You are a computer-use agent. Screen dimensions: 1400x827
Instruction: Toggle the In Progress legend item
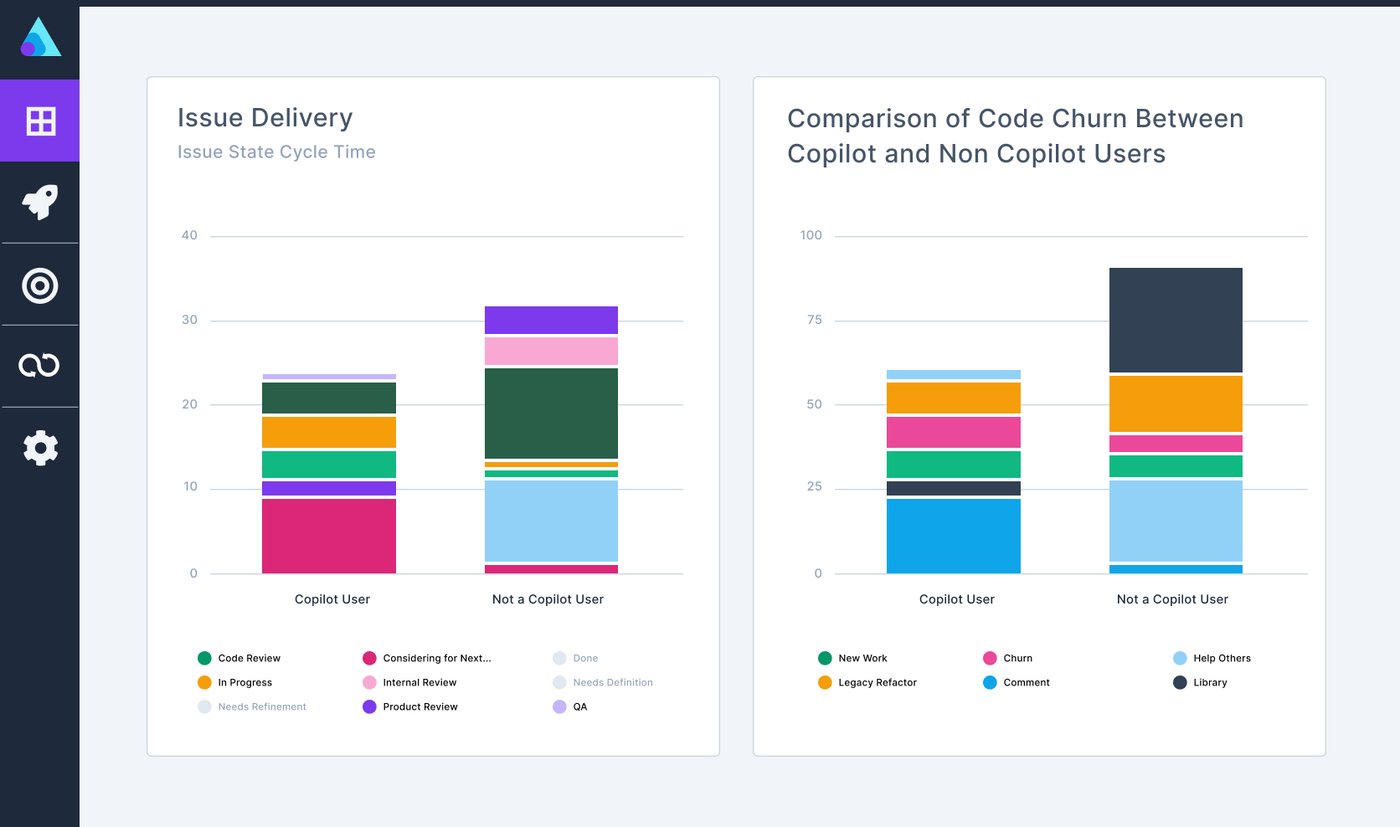coord(235,682)
